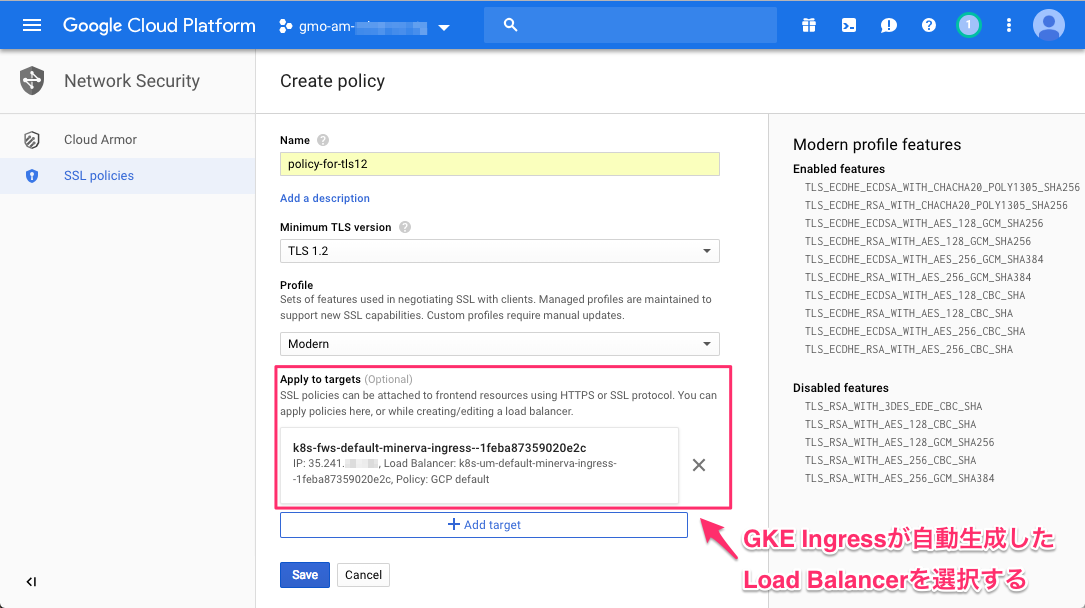The width and height of the screenshot is (1085, 608).
Task: Open the Minimum TLS version dropdown
Action: 499,251
